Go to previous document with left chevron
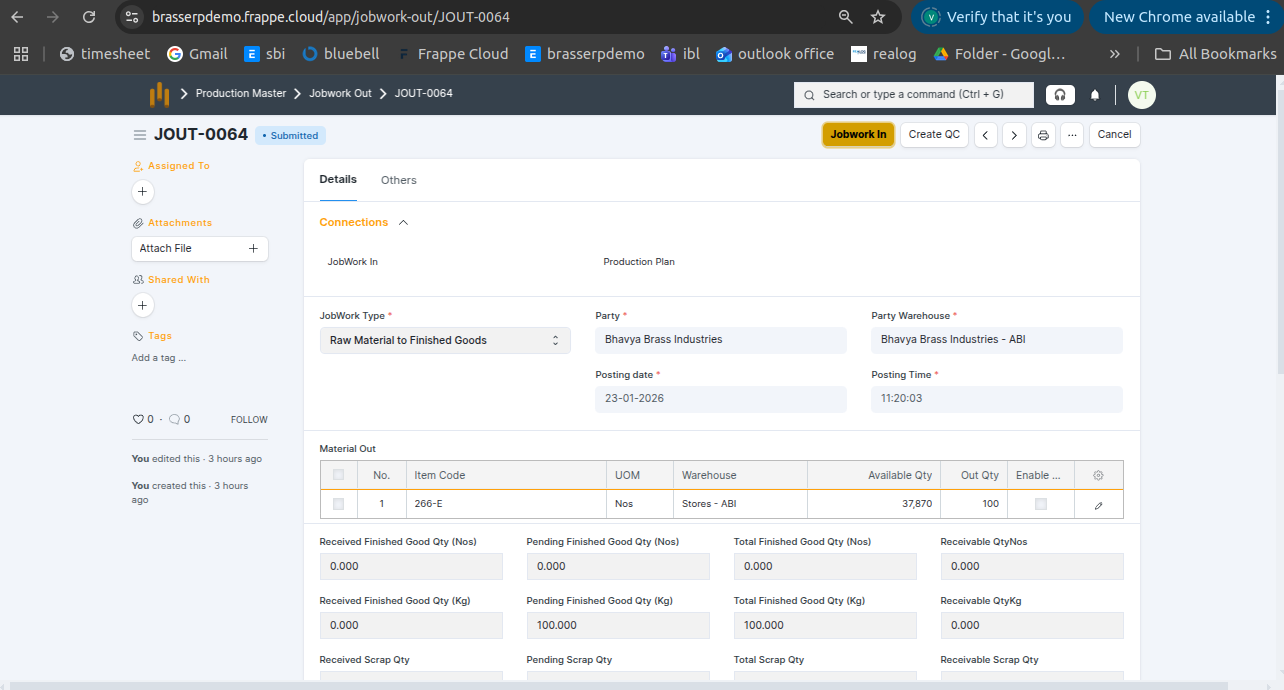Image resolution: width=1284 pixels, height=690 pixels. click(986, 135)
